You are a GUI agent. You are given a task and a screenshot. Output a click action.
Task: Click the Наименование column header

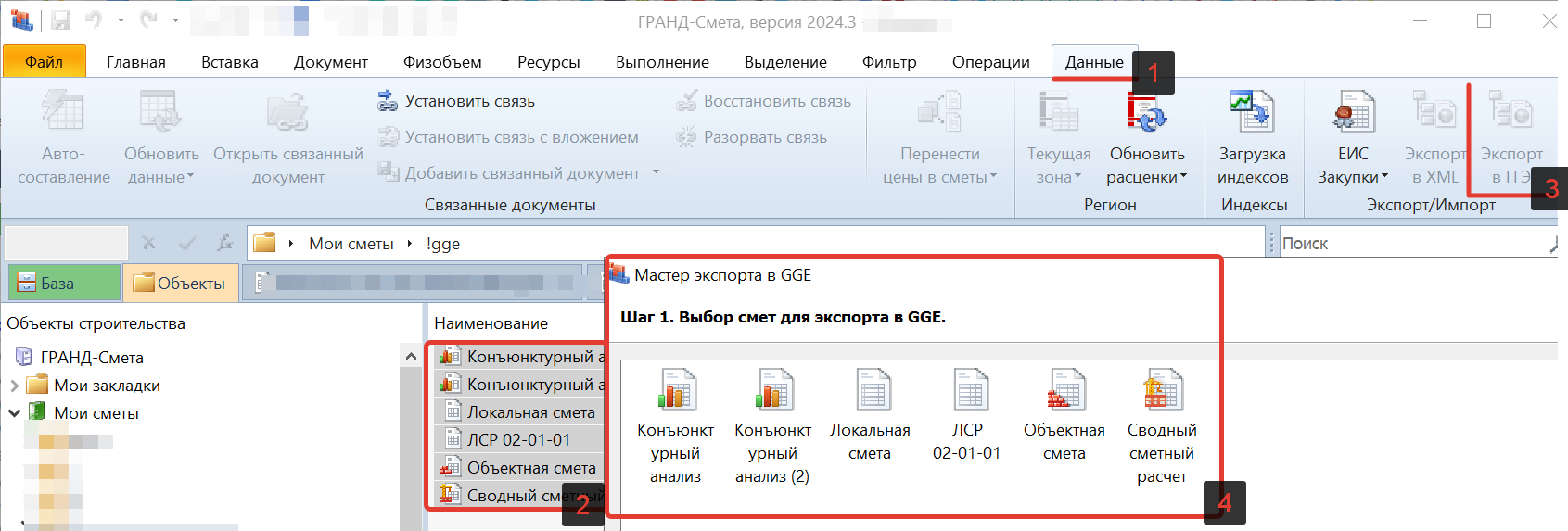[x=491, y=323]
